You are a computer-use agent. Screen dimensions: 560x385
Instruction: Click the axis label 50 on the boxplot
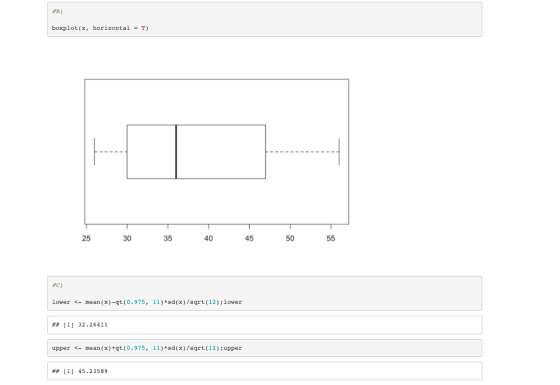[x=290, y=238]
